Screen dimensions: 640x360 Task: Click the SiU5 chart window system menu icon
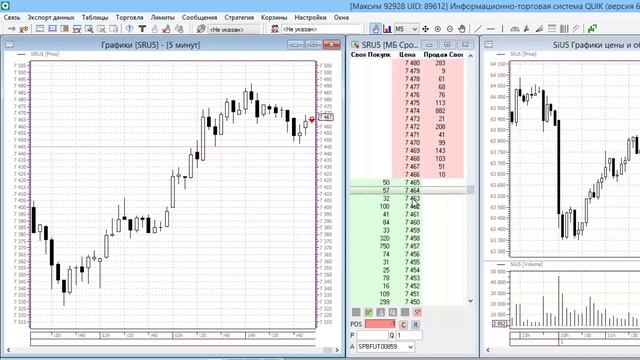coord(489,45)
